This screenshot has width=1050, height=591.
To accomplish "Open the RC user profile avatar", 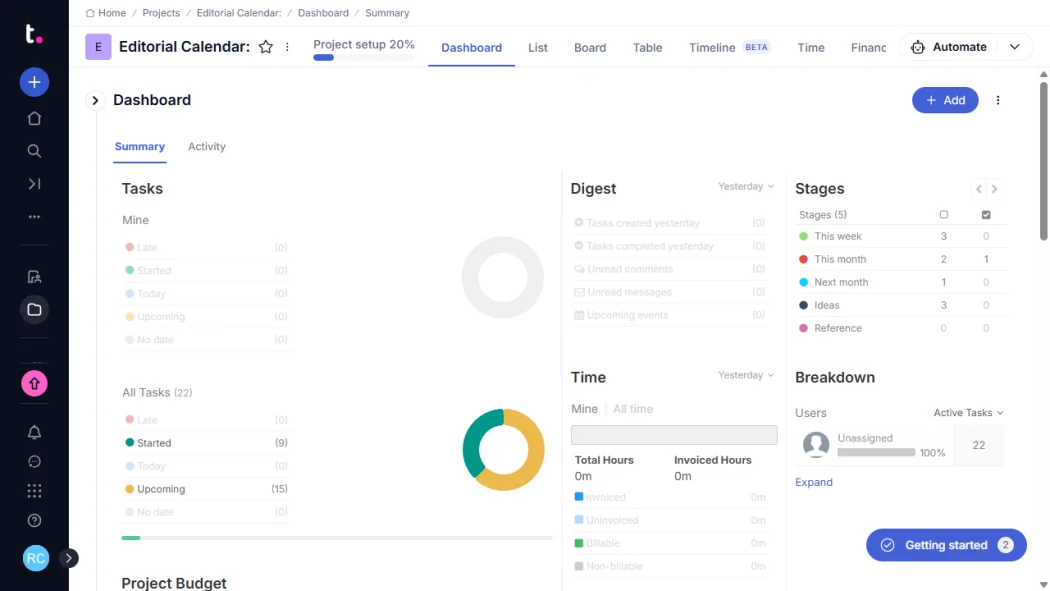I will 35,558.
